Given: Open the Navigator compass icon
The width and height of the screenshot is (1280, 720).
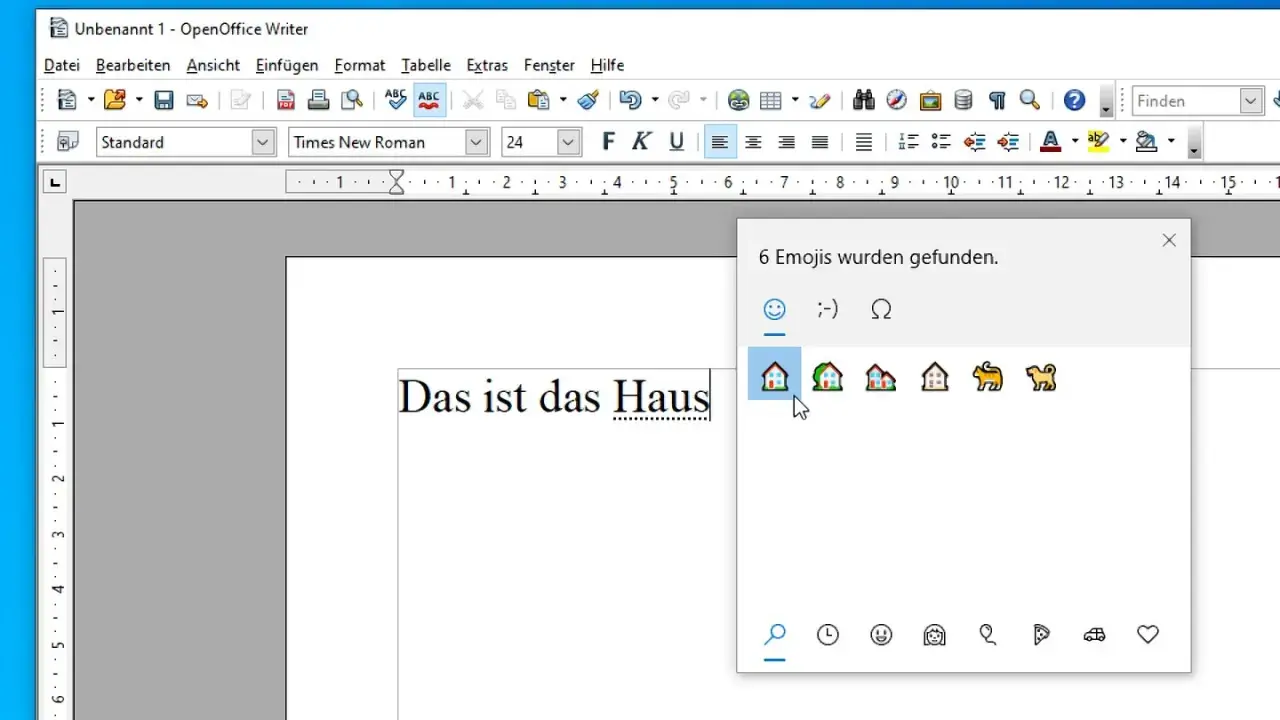Looking at the screenshot, I should click(897, 100).
